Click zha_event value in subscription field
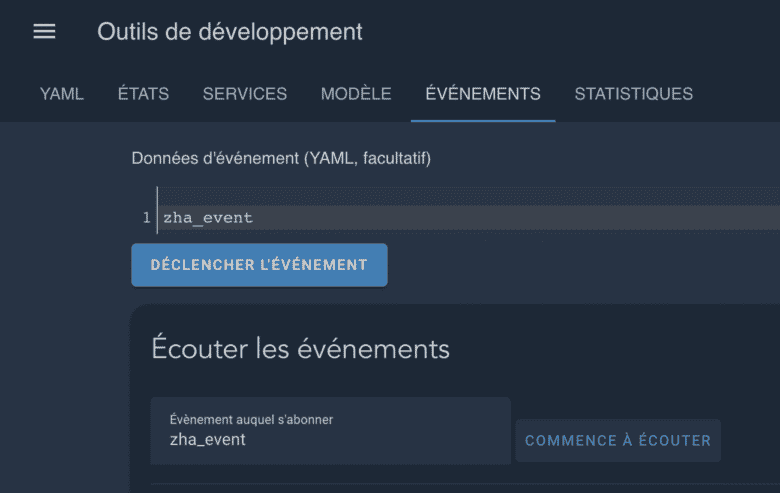The image size is (780, 493). [x=208, y=440]
